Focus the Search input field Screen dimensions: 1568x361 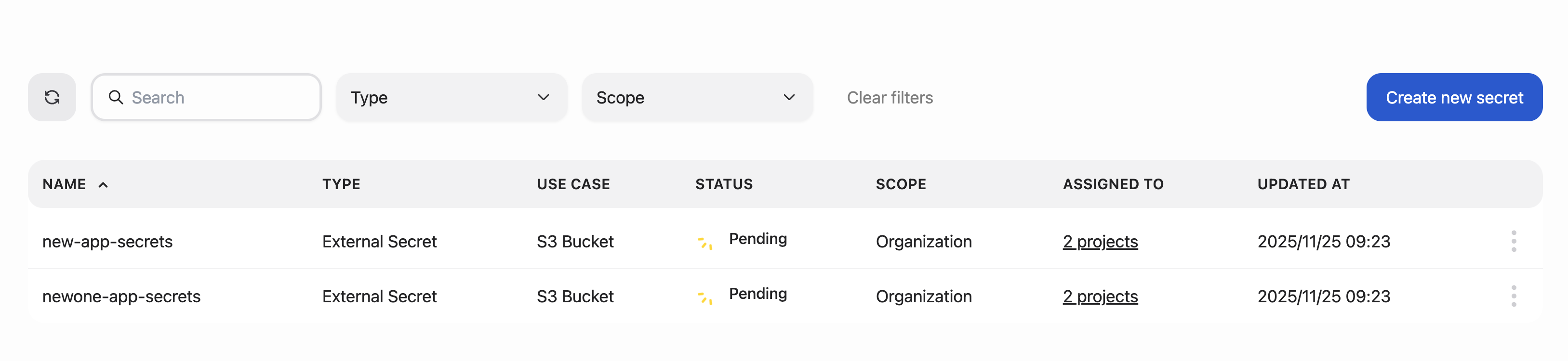point(219,97)
